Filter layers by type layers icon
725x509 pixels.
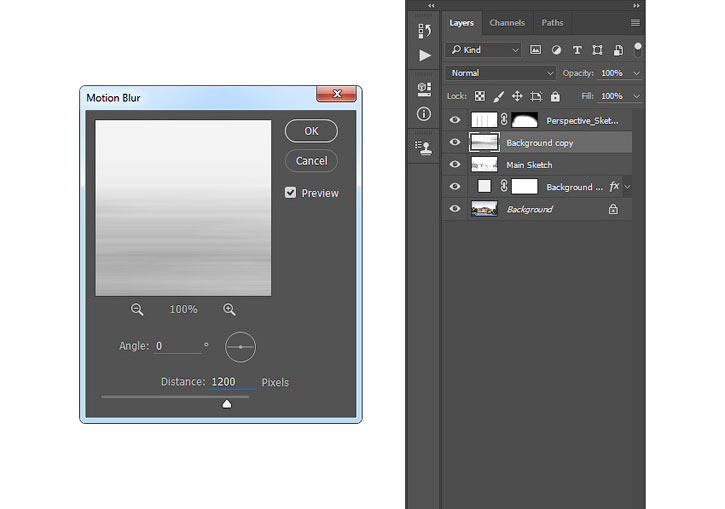[577, 50]
